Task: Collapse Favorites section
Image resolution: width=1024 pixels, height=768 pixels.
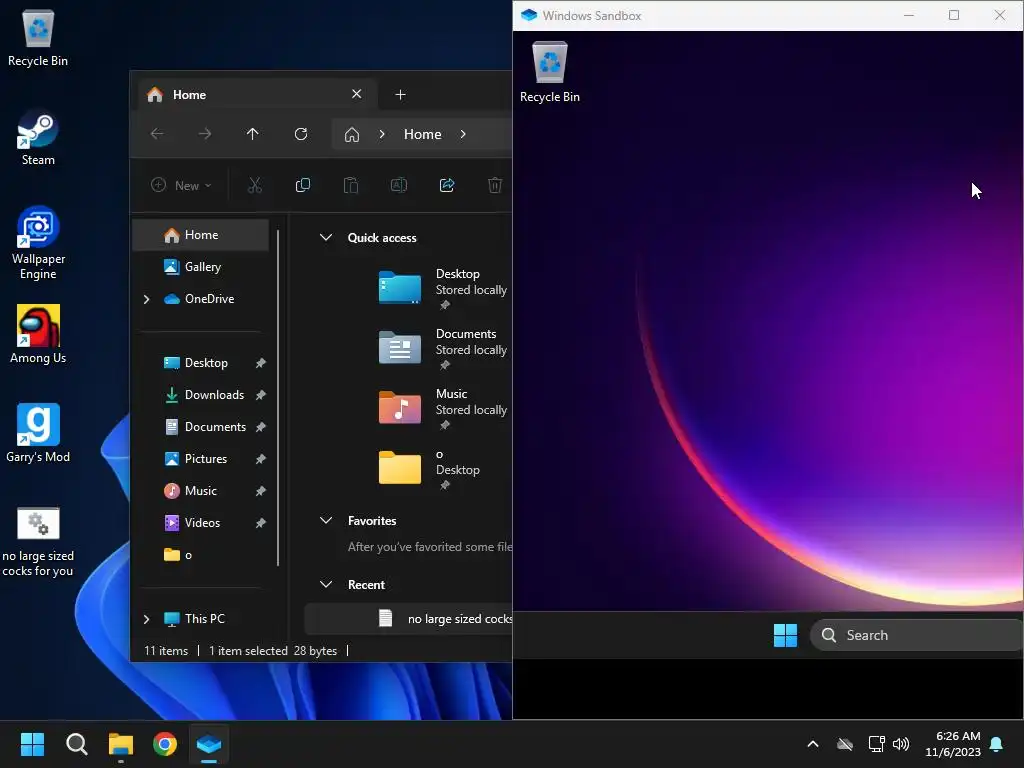Action: tap(326, 520)
